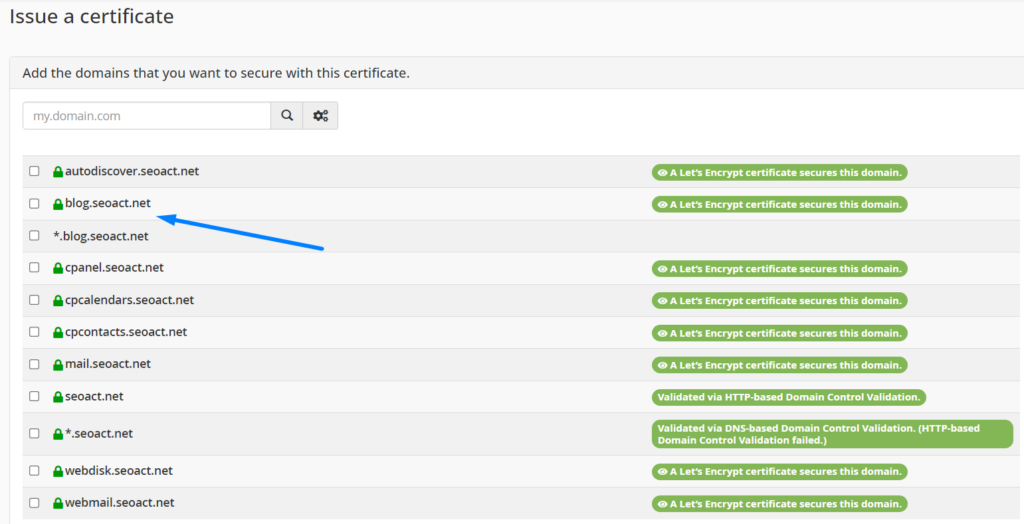
Task: View certificate badge for cpcontacts.seoact.net
Action: click(779, 333)
